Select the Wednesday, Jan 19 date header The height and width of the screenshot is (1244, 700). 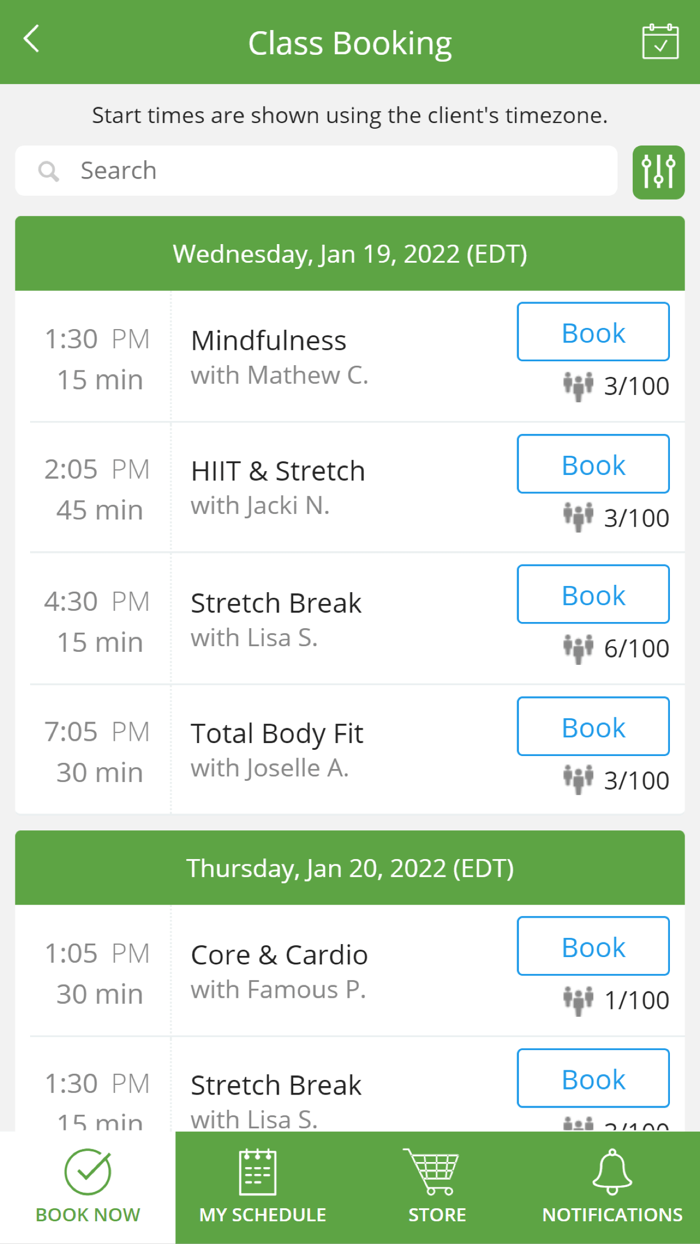coord(349,254)
